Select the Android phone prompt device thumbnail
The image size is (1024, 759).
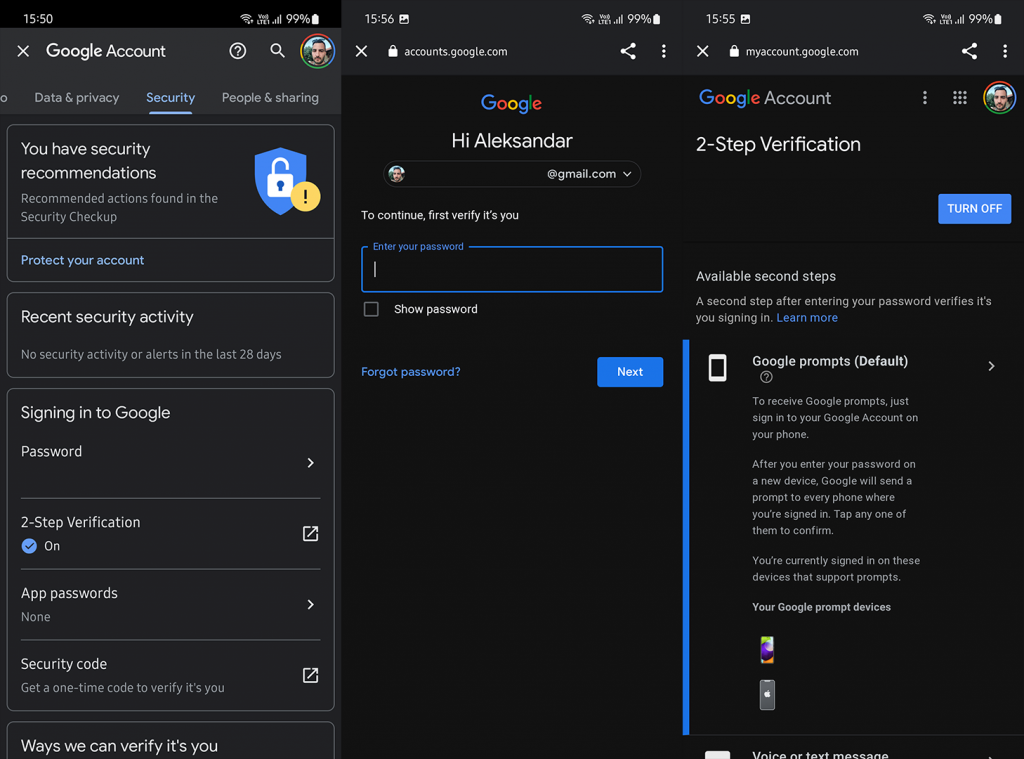click(767, 650)
